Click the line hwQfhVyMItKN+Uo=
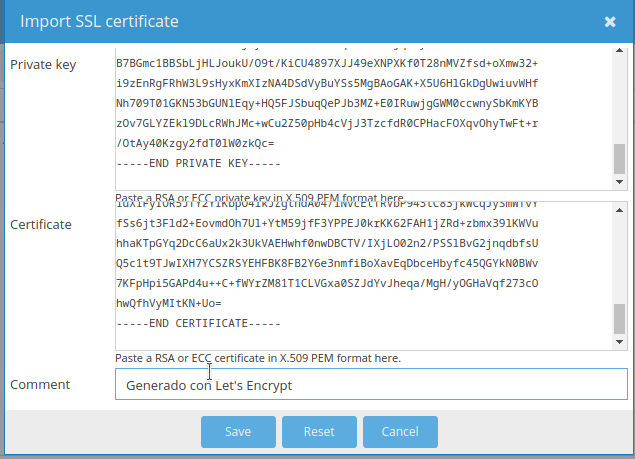Image resolution: width=635 pixels, height=459 pixels. click(x=169, y=303)
